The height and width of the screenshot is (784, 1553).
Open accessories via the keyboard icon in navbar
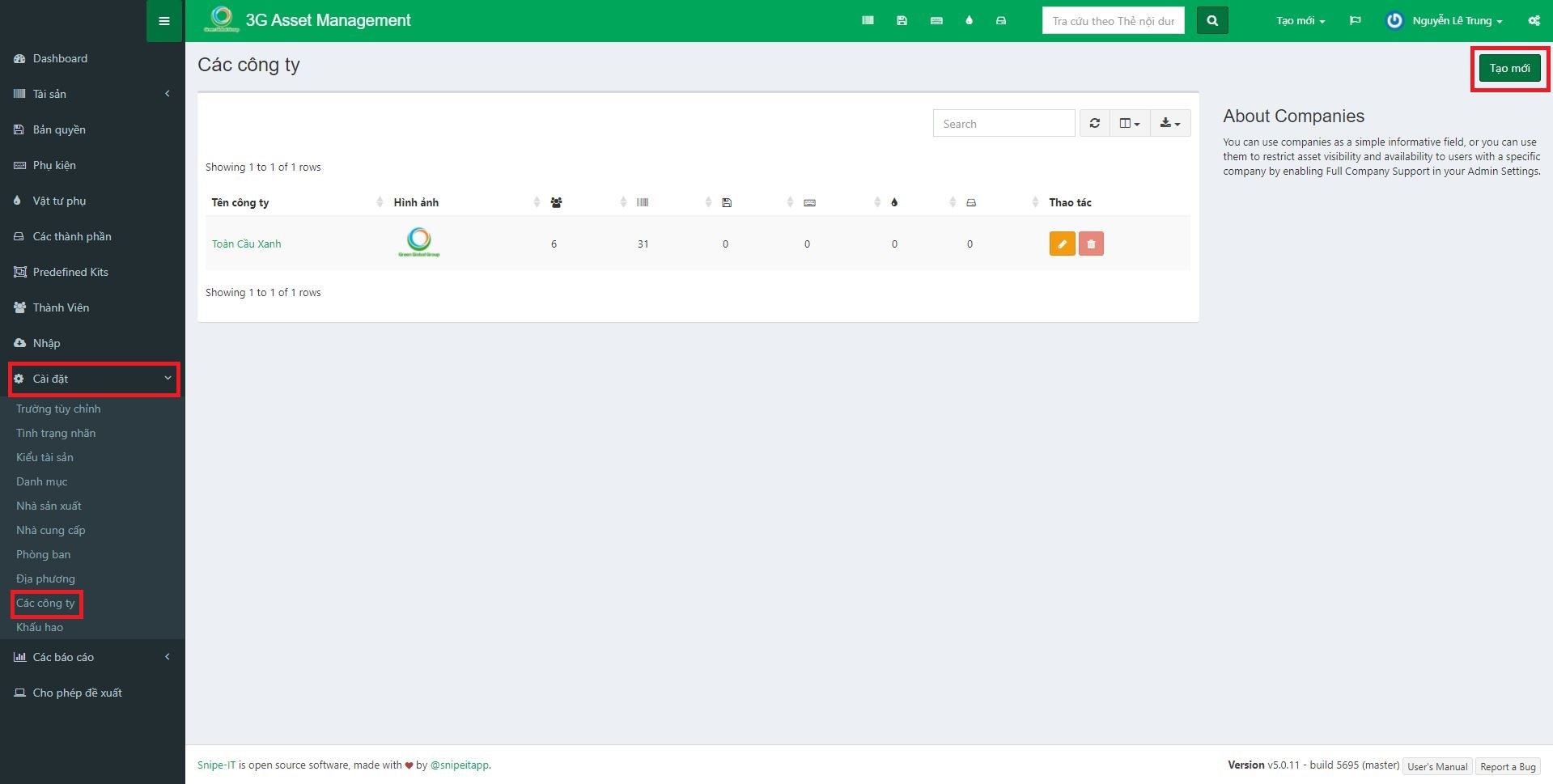pos(936,21)
